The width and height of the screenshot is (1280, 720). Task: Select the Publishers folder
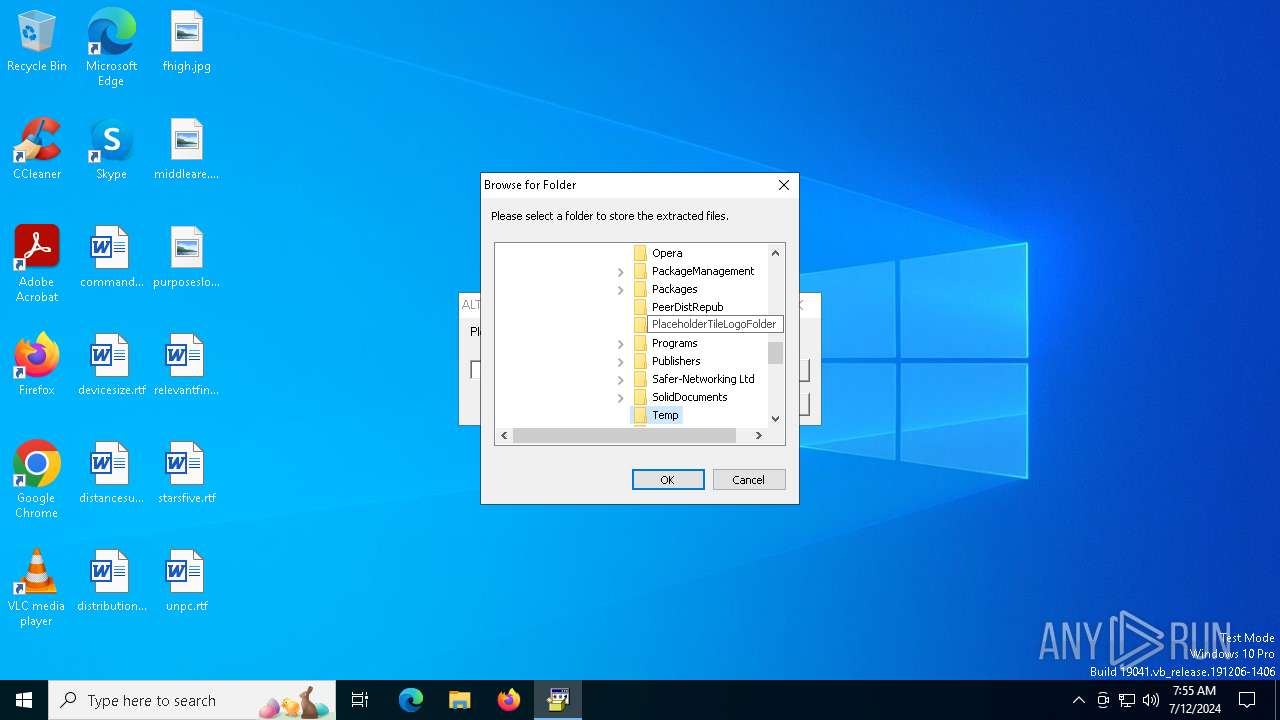[676, 361]
